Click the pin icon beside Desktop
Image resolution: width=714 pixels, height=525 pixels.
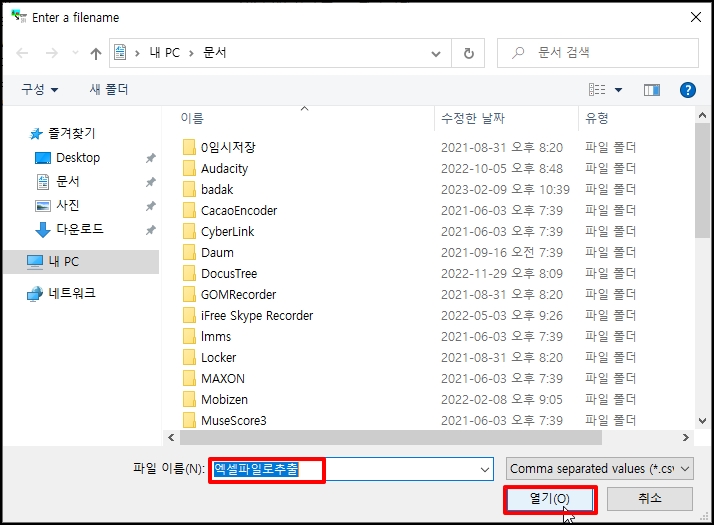click(x=151, y=158)
